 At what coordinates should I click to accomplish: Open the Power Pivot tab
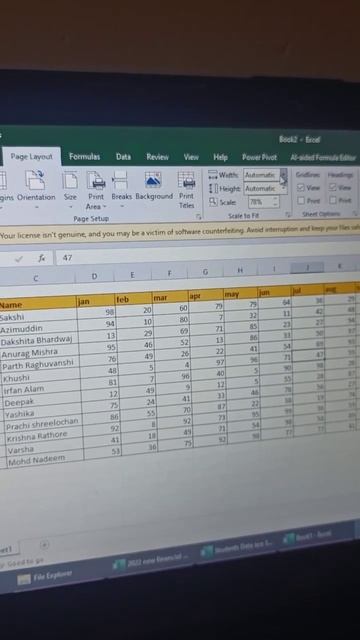(259, 157)
